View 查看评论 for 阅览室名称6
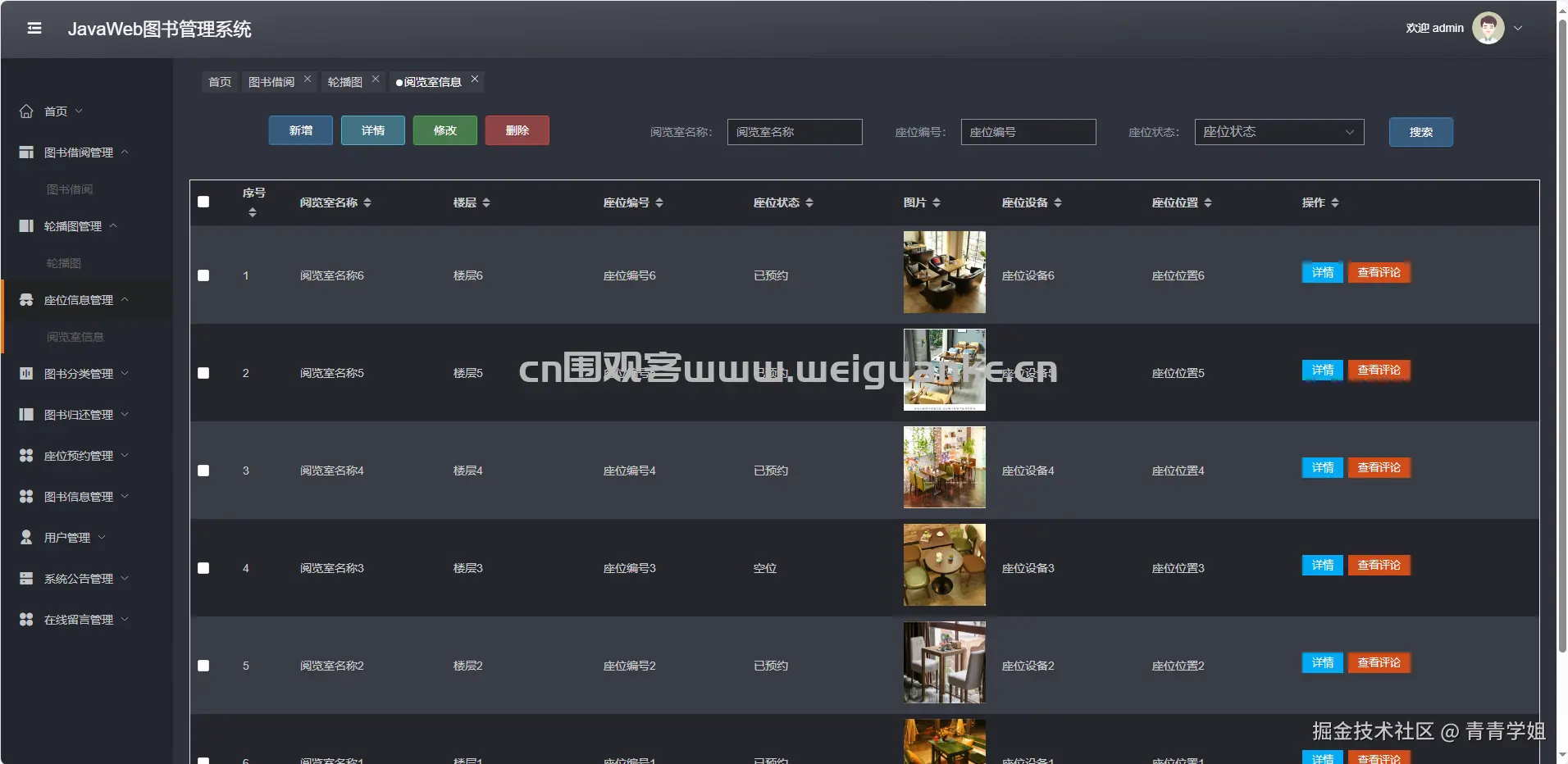 coord(1379,272)
